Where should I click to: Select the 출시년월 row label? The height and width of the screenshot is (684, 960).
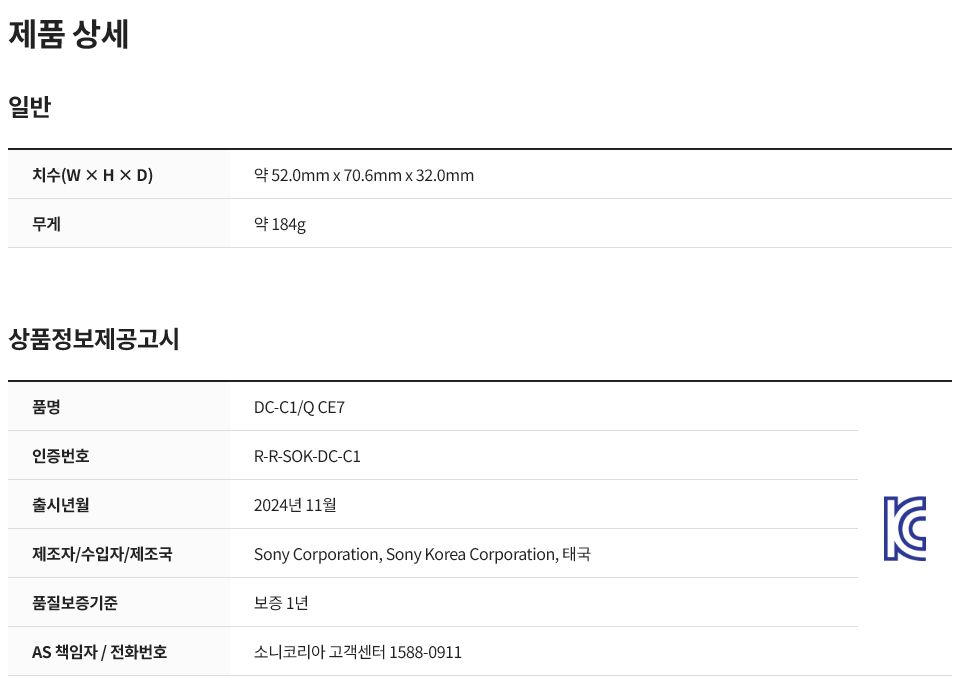click(61, 505)
